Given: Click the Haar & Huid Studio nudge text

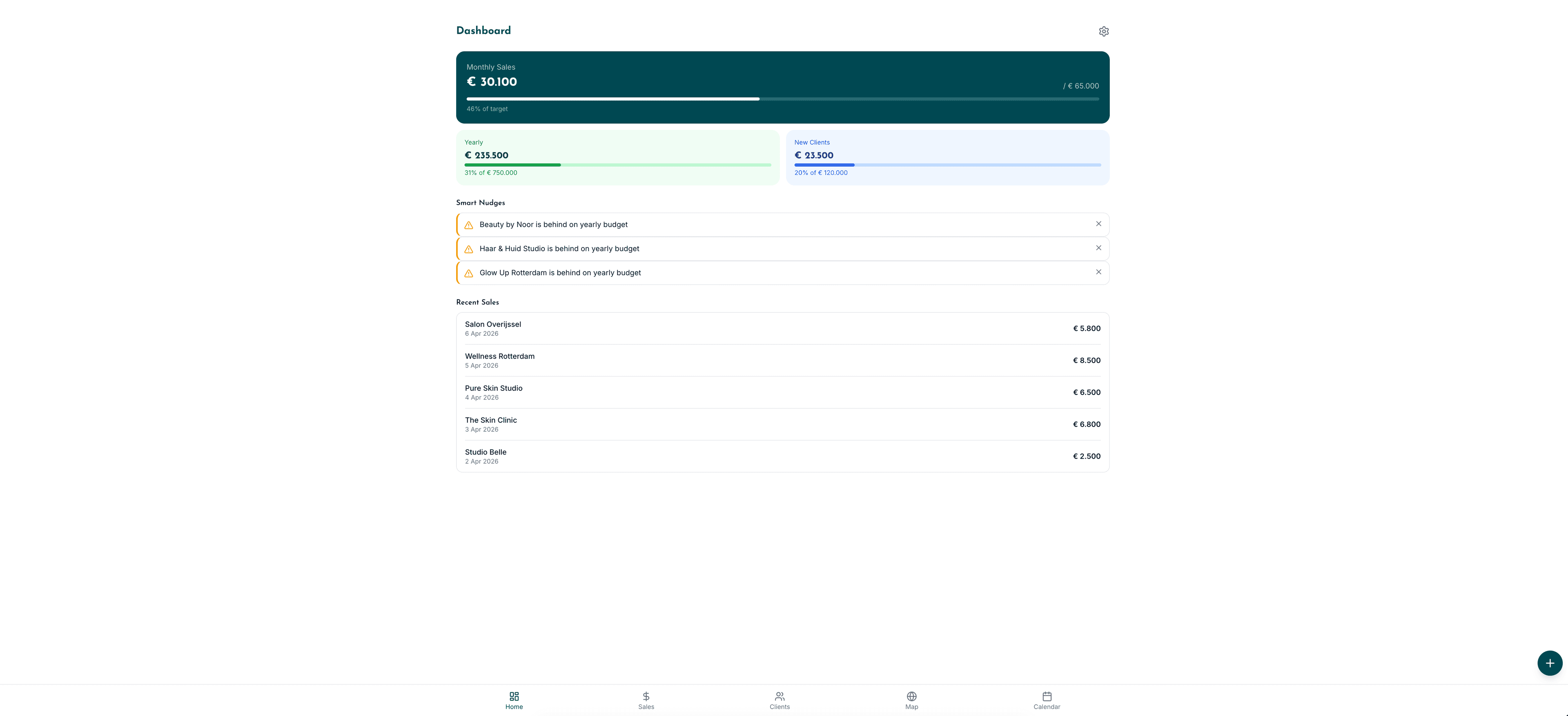Looking at the screenshot, I should point(559,248).
